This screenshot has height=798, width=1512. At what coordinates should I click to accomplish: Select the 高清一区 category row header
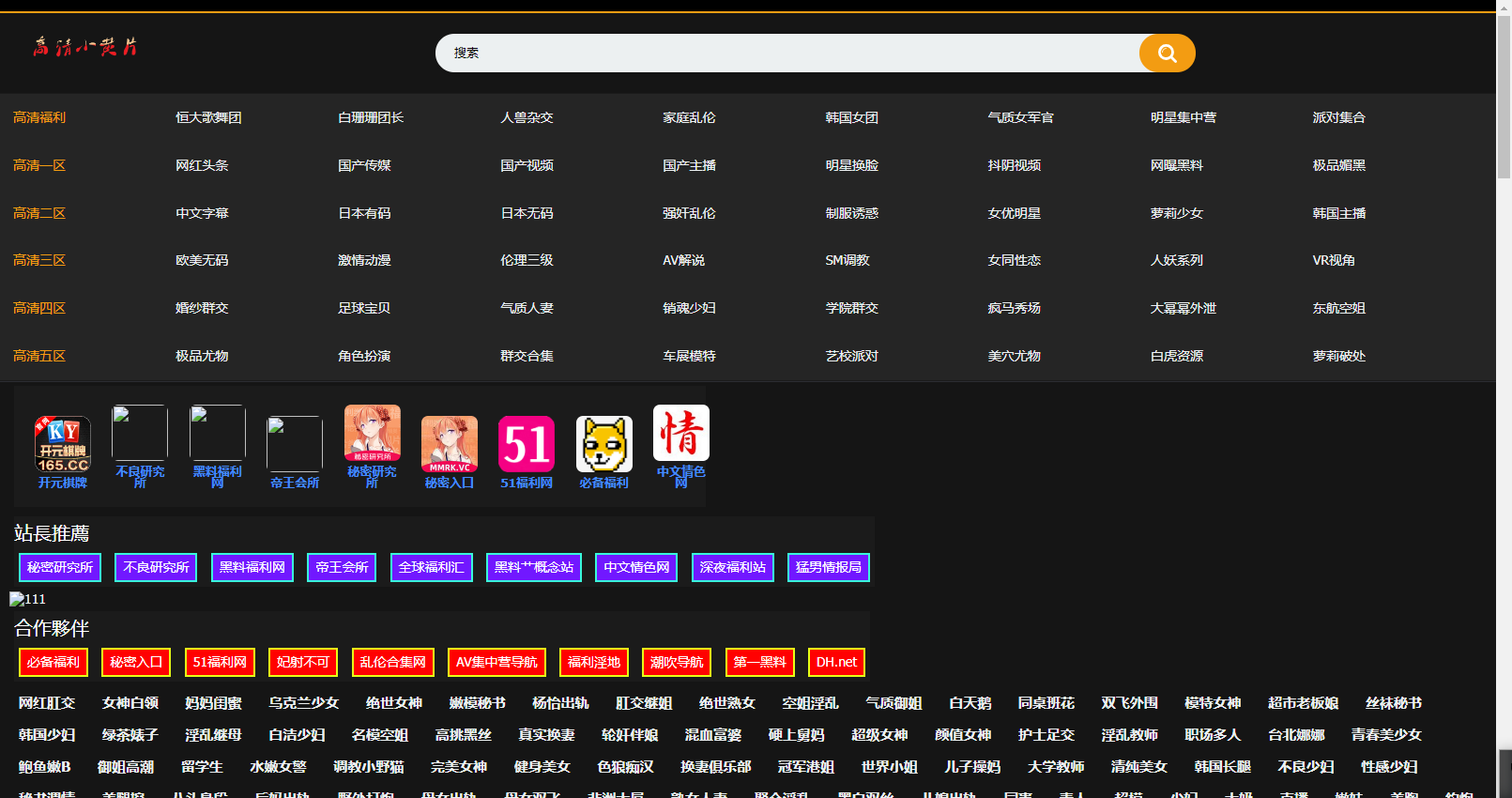point(39,165)
